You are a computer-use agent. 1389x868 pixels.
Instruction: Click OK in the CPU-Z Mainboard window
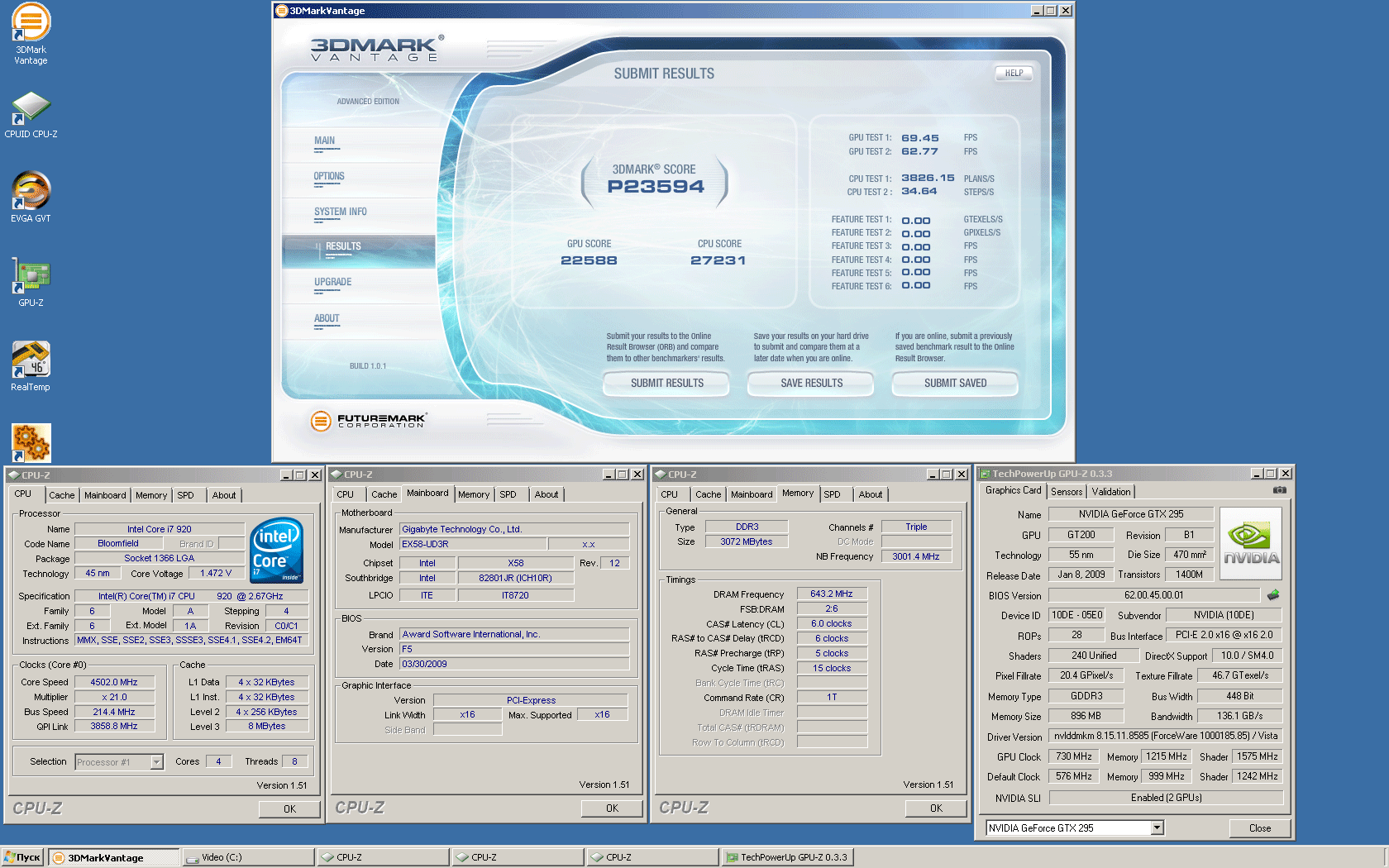click(612, 808)
